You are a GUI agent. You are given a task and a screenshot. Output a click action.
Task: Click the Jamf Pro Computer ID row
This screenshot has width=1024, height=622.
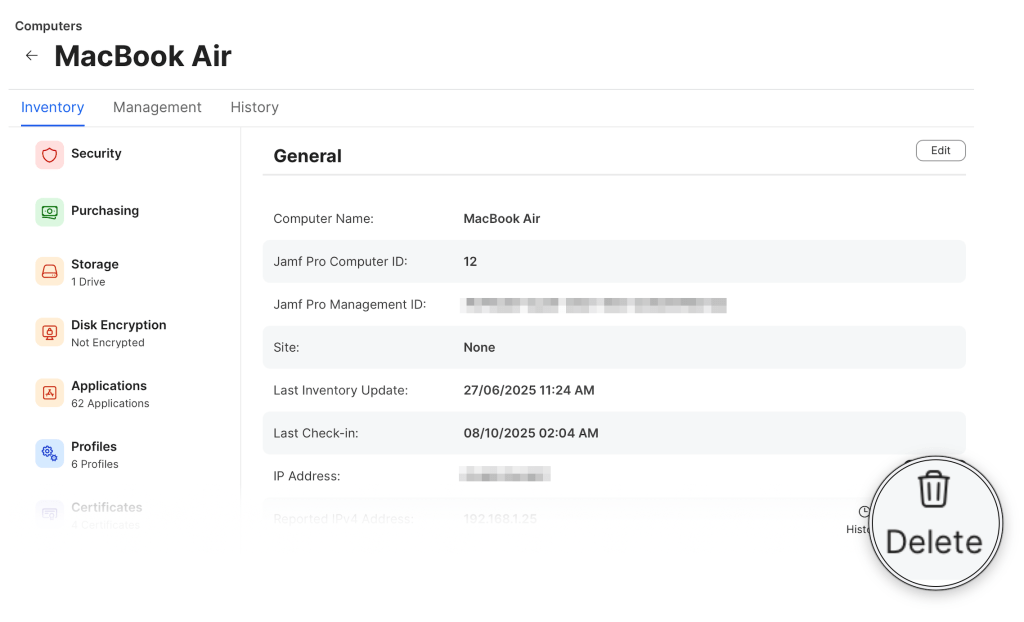click(614, 261)
